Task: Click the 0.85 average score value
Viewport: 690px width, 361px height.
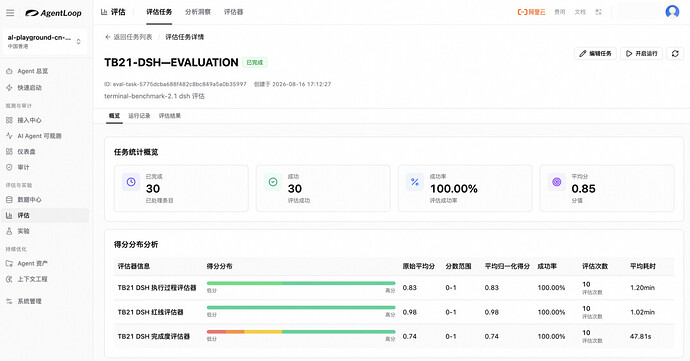Action: pos(583,189)
